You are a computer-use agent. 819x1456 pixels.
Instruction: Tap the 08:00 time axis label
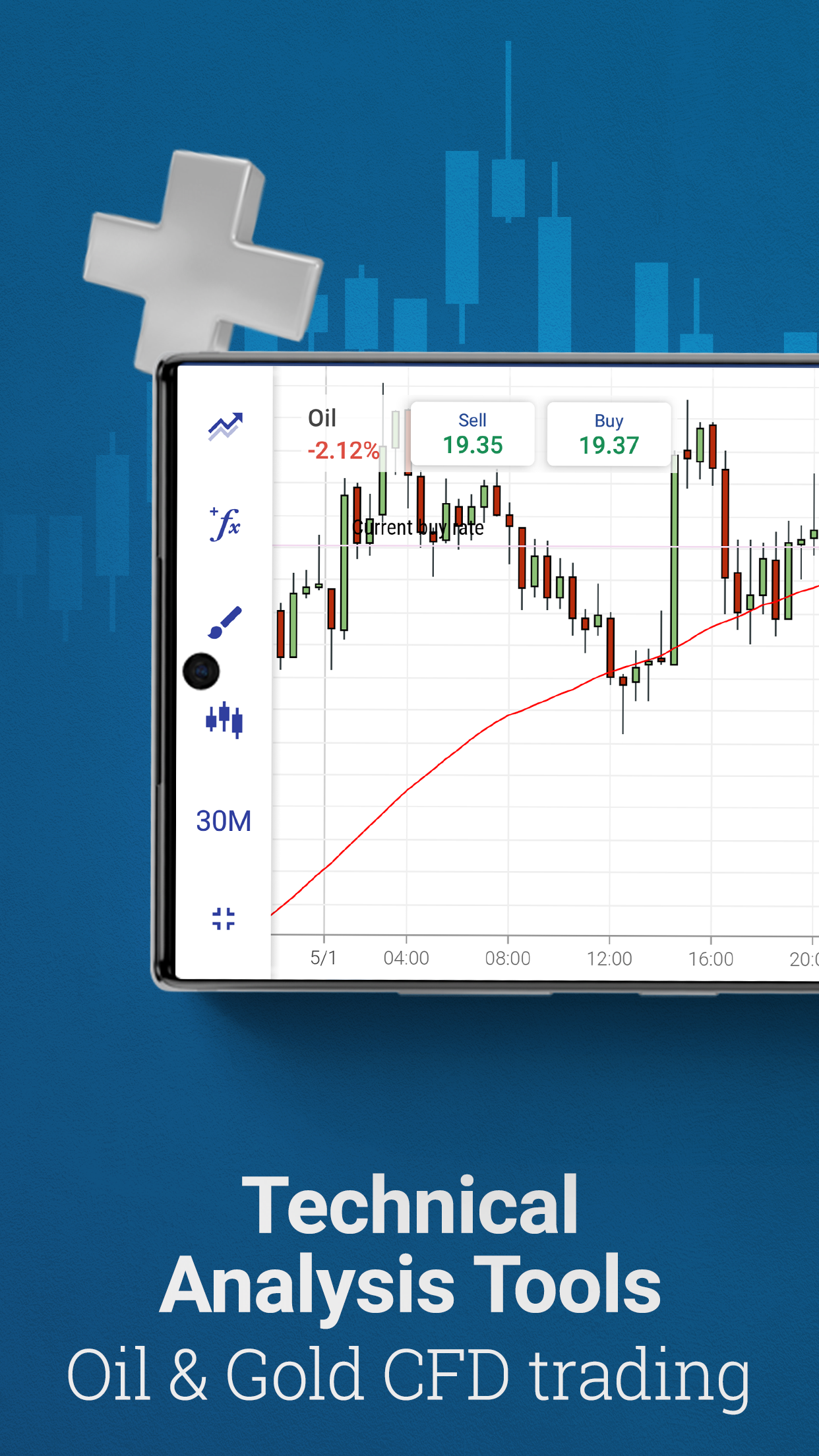pos(508,958)
